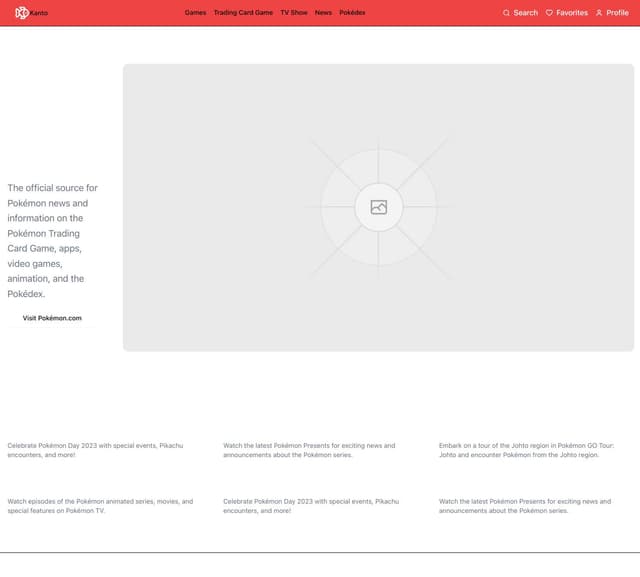Open the Games menu item
The image size is (640, 577).
tap(195, 13)
